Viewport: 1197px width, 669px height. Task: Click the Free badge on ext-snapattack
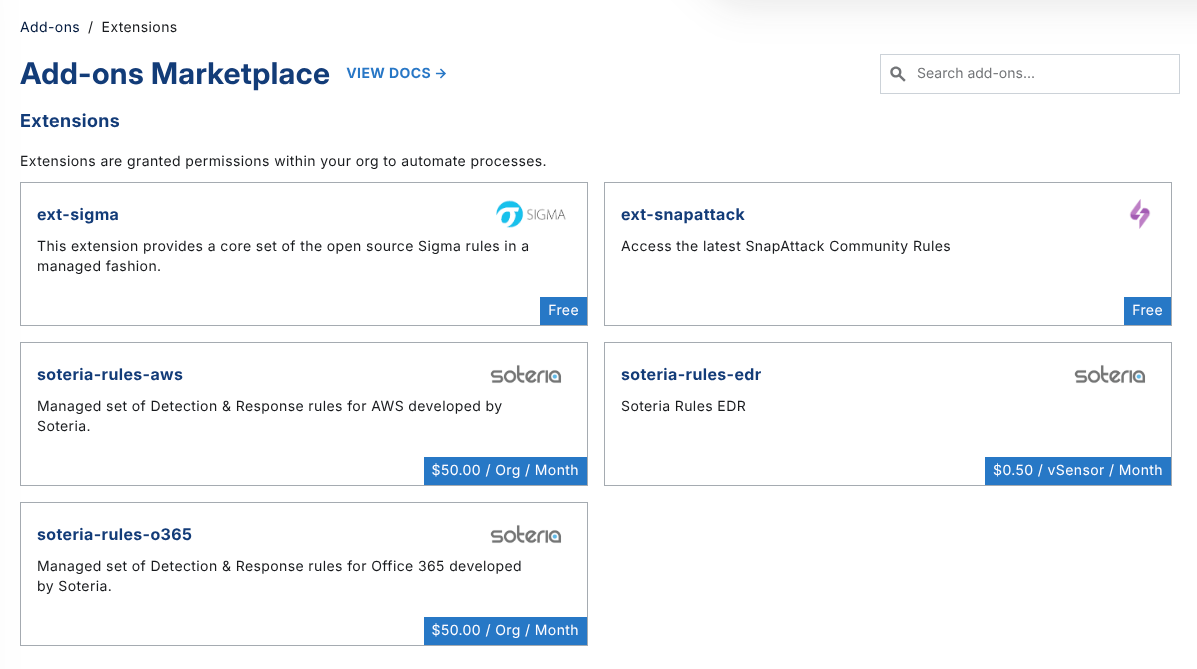(x=1147, y=311)
